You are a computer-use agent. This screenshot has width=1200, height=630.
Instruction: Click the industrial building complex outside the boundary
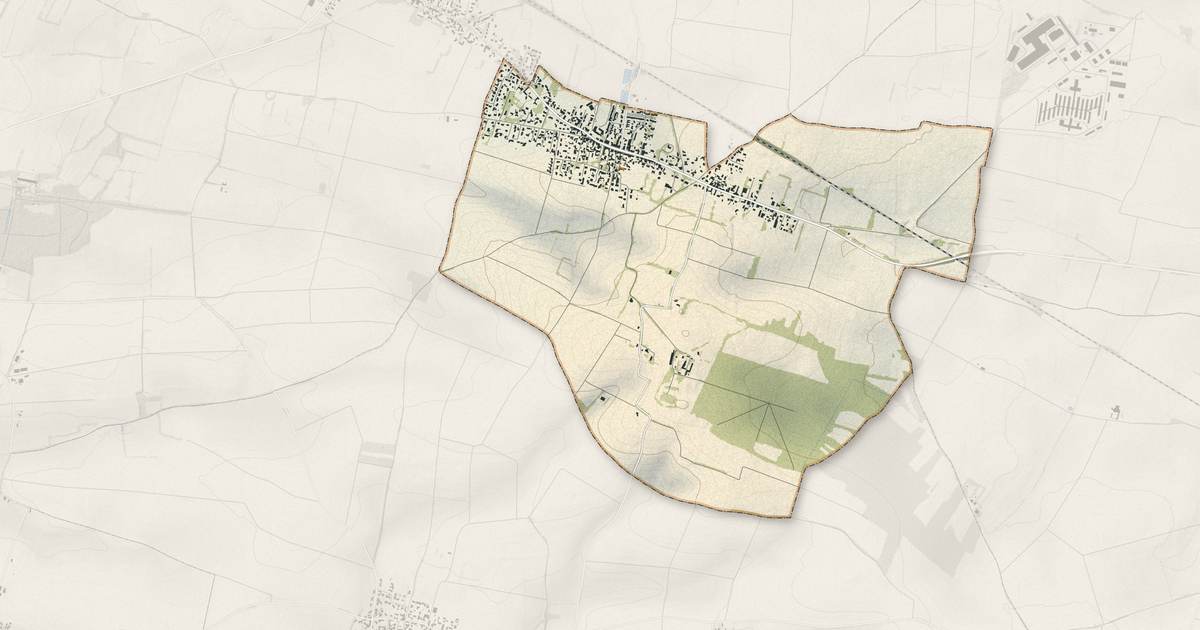(1070, 75)
